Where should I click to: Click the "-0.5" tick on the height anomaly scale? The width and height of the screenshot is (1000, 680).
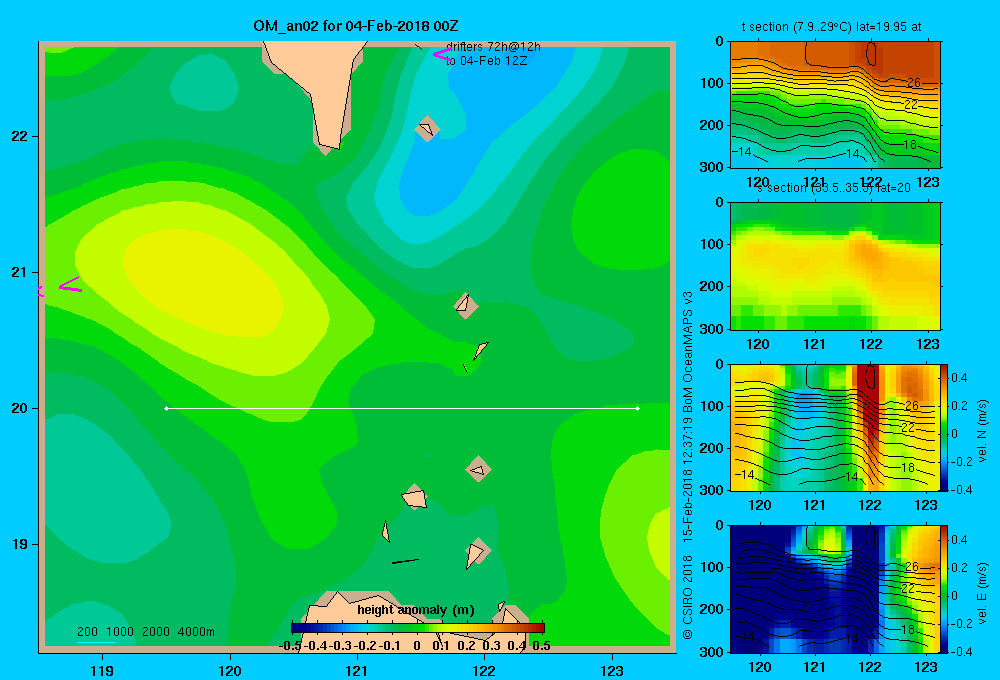[290, 646]
